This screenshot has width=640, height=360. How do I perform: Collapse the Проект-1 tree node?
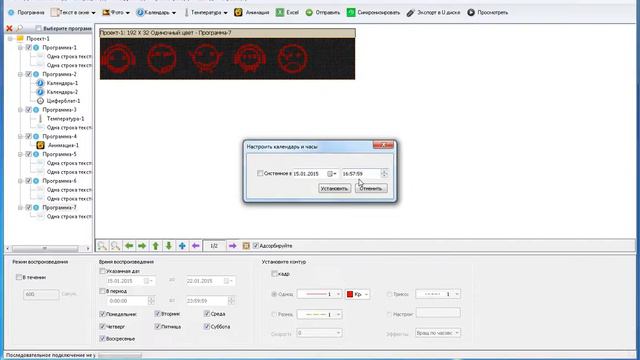pos(11,39)
